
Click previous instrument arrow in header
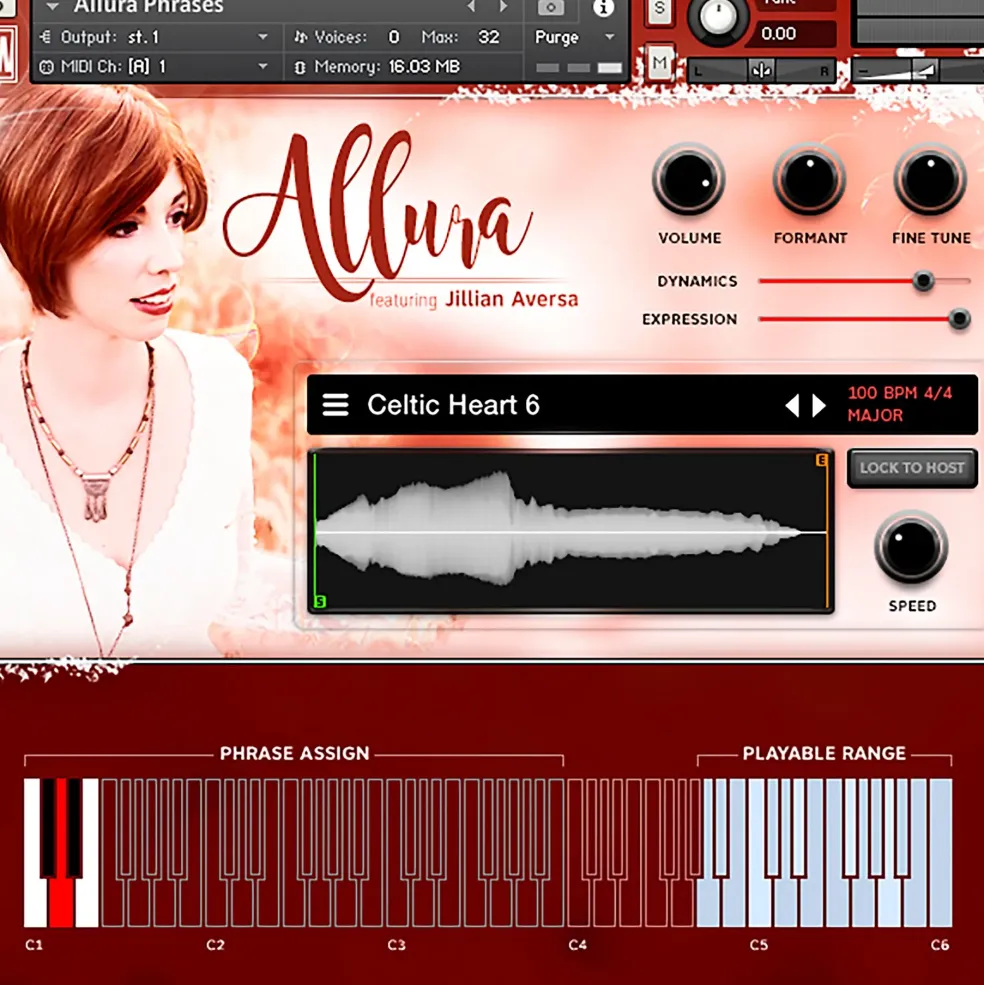tap(471, 6)
